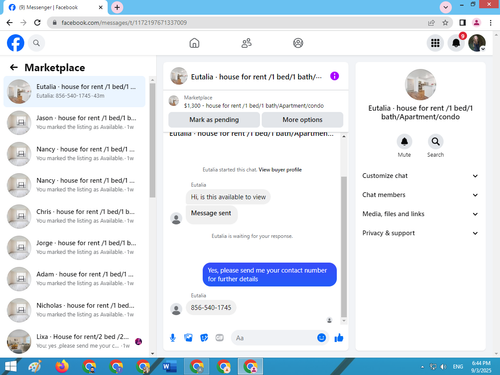Open Firefox from the taskbar
Viewport: 500px width, 375px height.
pos(62,367)
